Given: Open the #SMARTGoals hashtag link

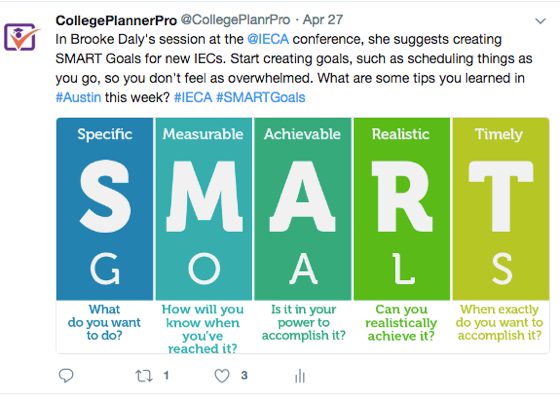Looking at the screenshot, I should click(261, 97).
